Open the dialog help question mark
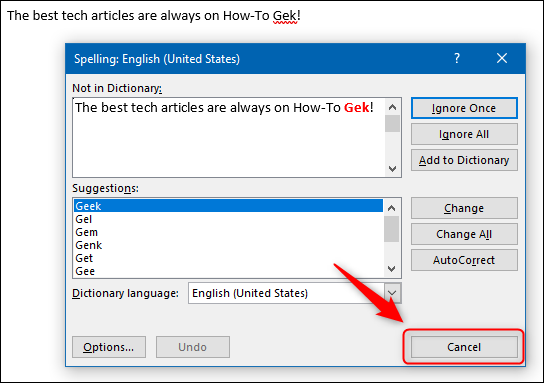The height and width of the screenshot is (383, 544). (x=457, y=58)
